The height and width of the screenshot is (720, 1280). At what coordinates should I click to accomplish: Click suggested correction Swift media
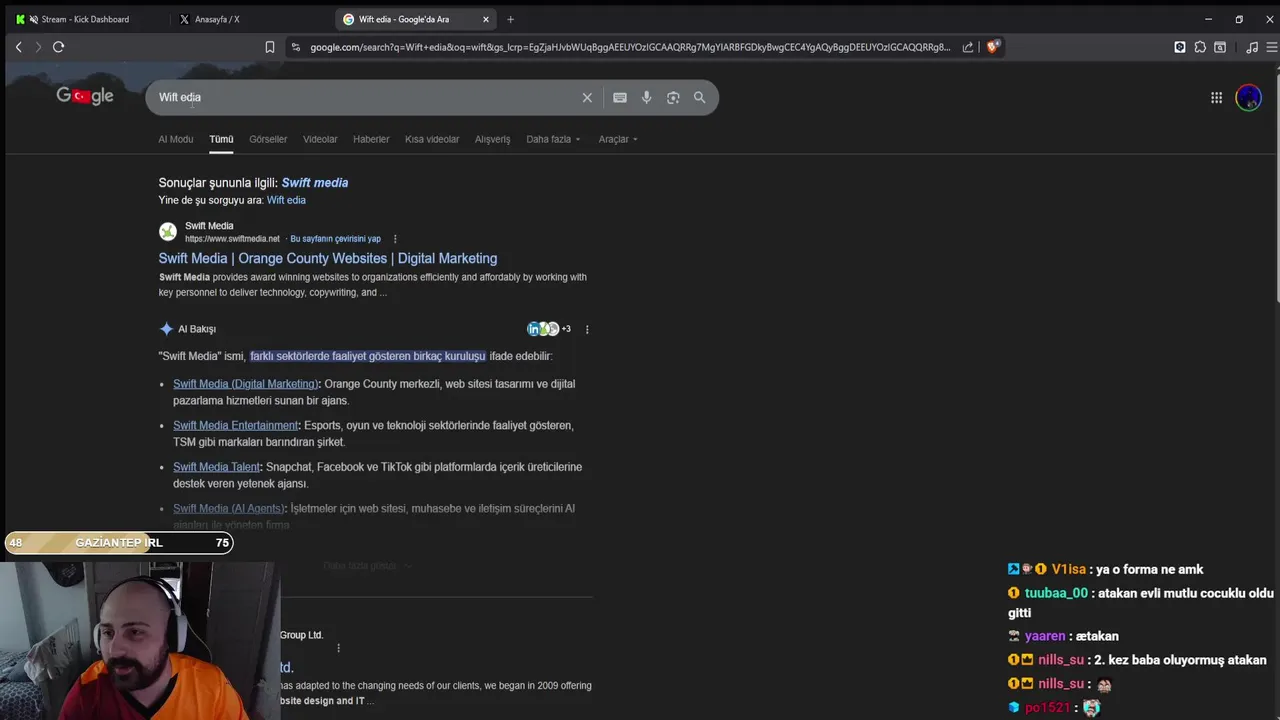point(315,183)
